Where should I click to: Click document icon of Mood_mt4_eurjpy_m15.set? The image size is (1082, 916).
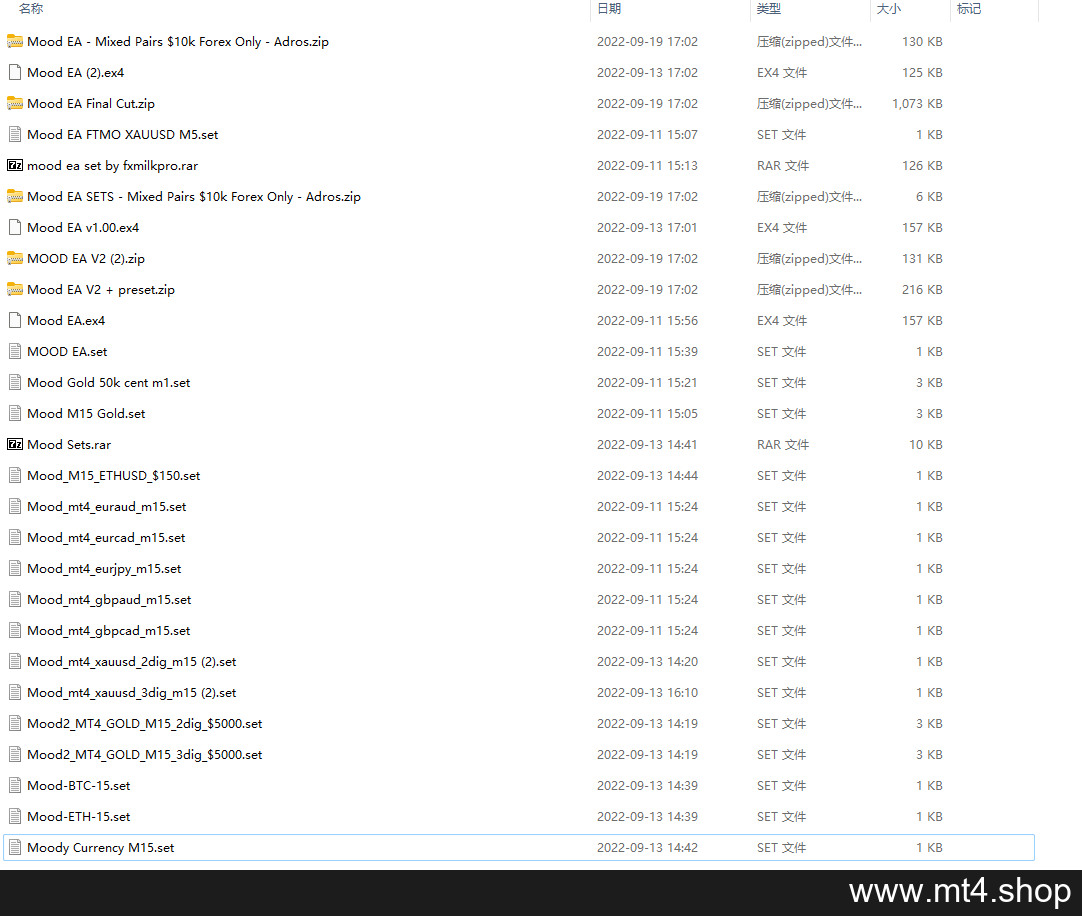pyautogui.click(x=14, y=569)
